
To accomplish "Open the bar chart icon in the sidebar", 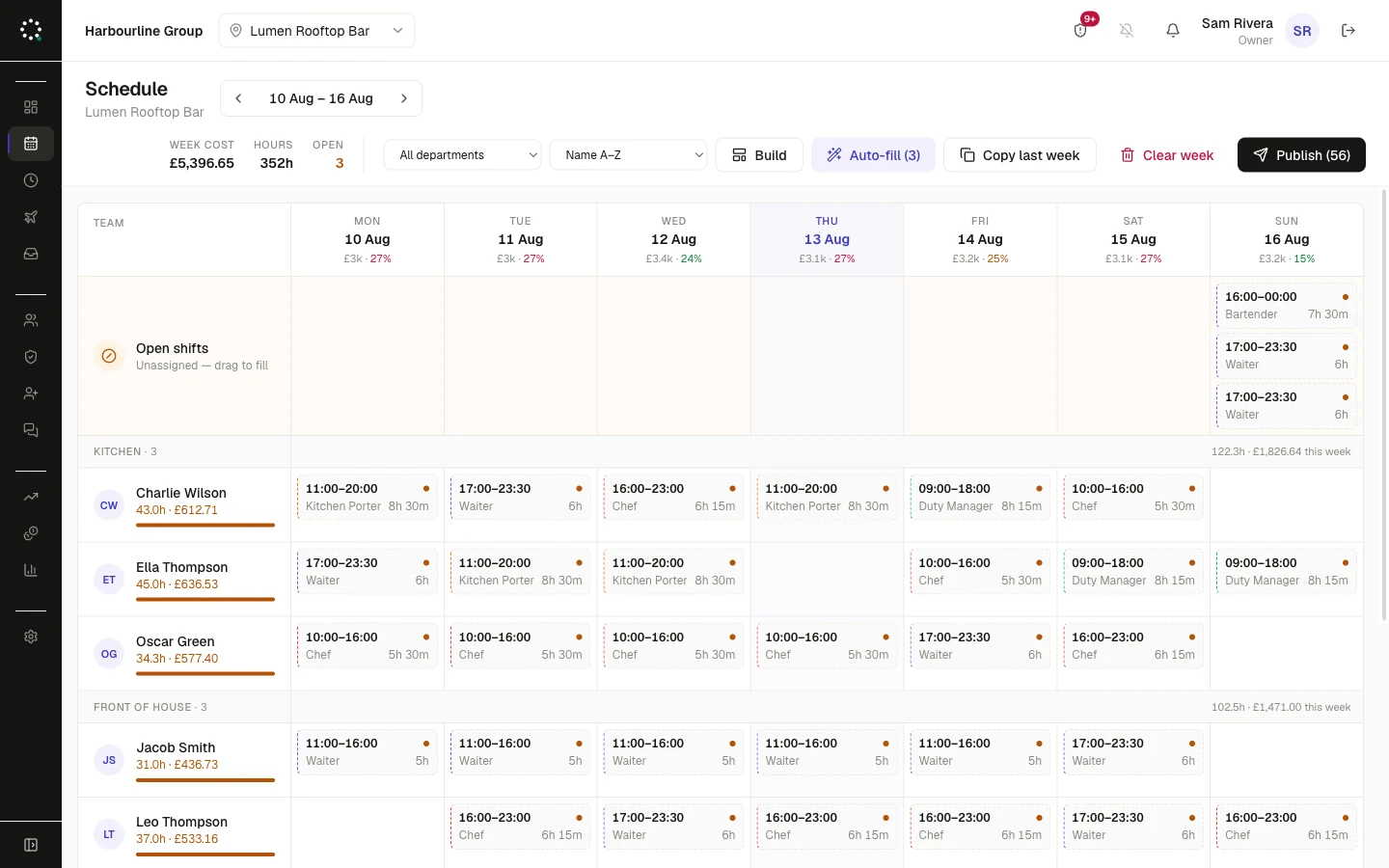I will point(31,570).
